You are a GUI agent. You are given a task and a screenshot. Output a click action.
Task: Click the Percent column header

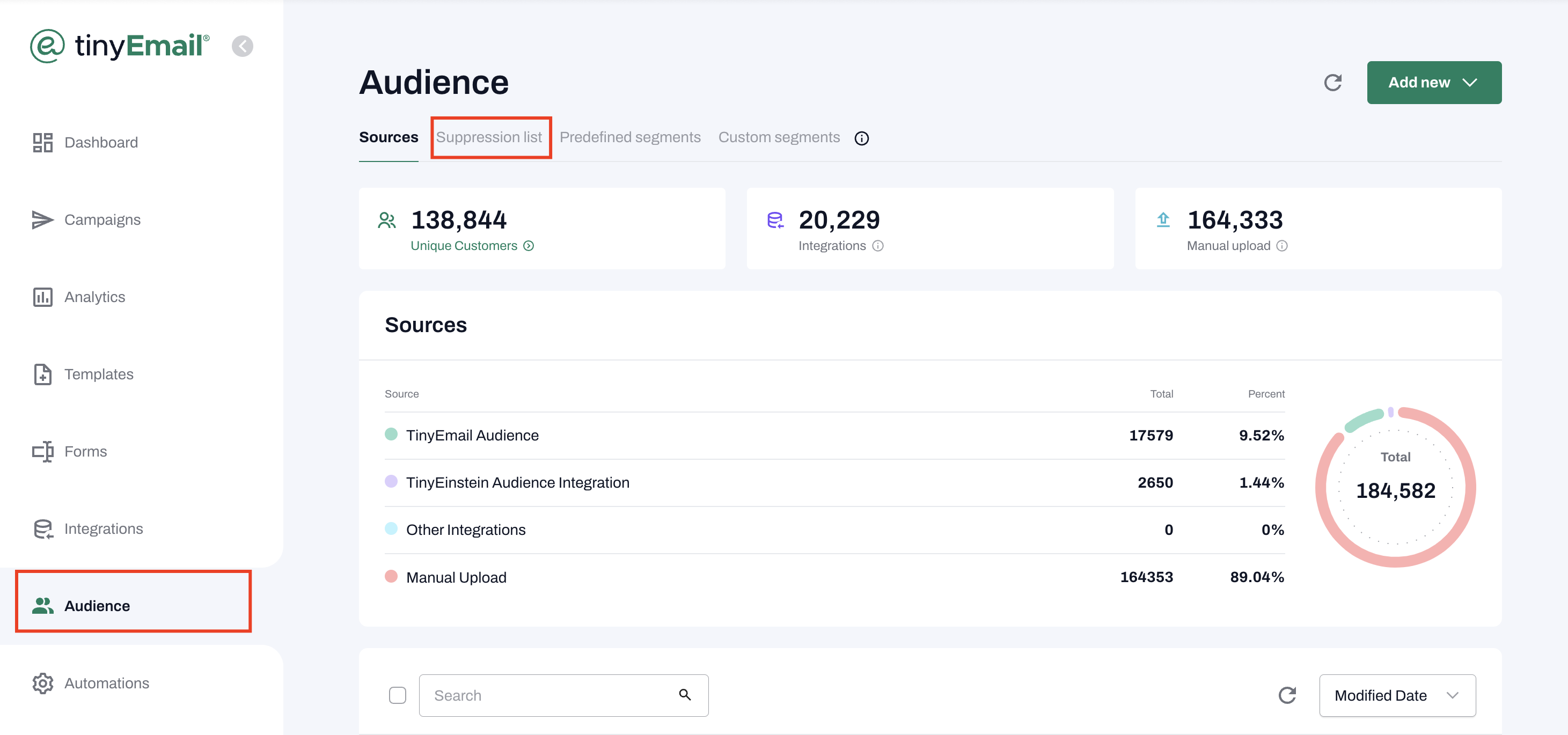click(1266, 394)
